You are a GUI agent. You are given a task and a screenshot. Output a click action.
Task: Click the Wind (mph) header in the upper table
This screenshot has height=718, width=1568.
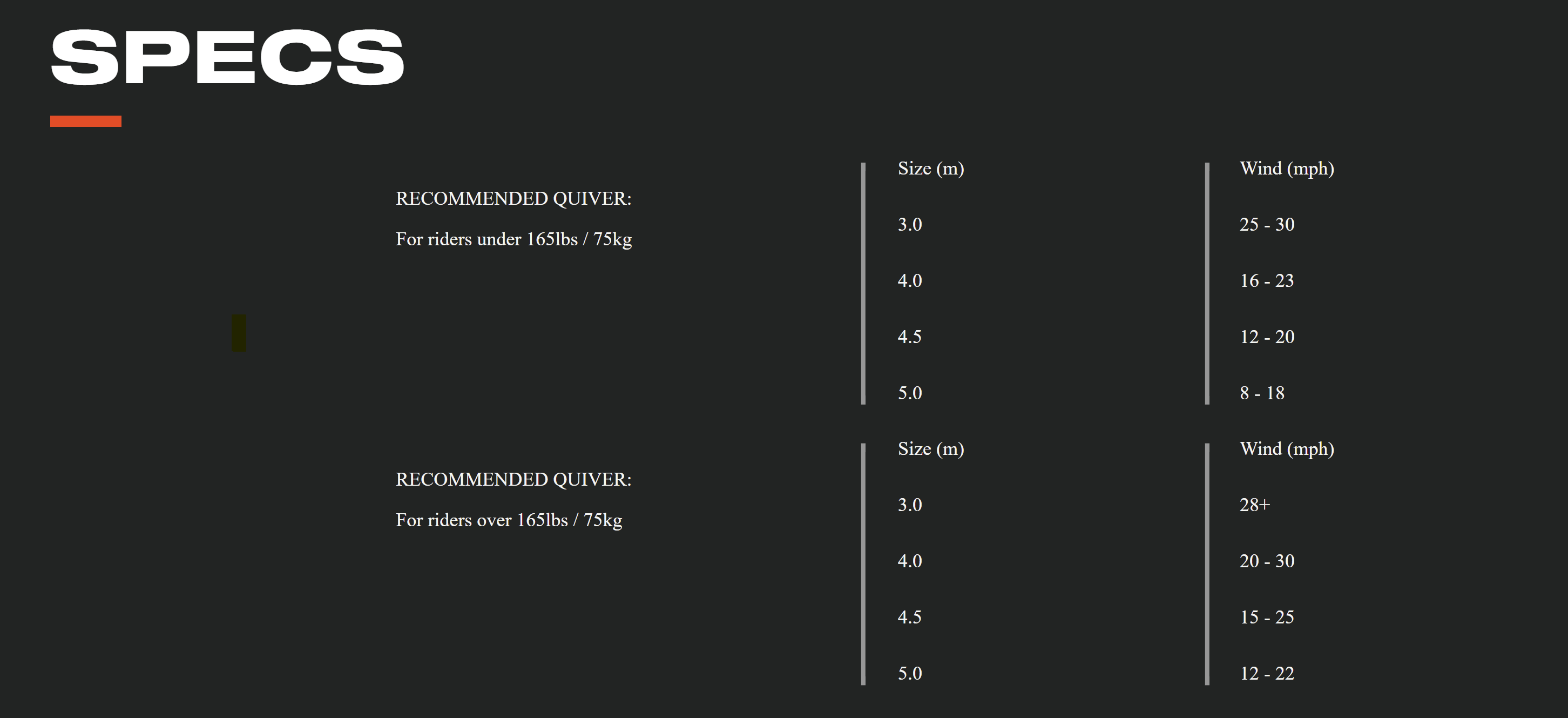pyautogui.click(x=1286, y=168)
